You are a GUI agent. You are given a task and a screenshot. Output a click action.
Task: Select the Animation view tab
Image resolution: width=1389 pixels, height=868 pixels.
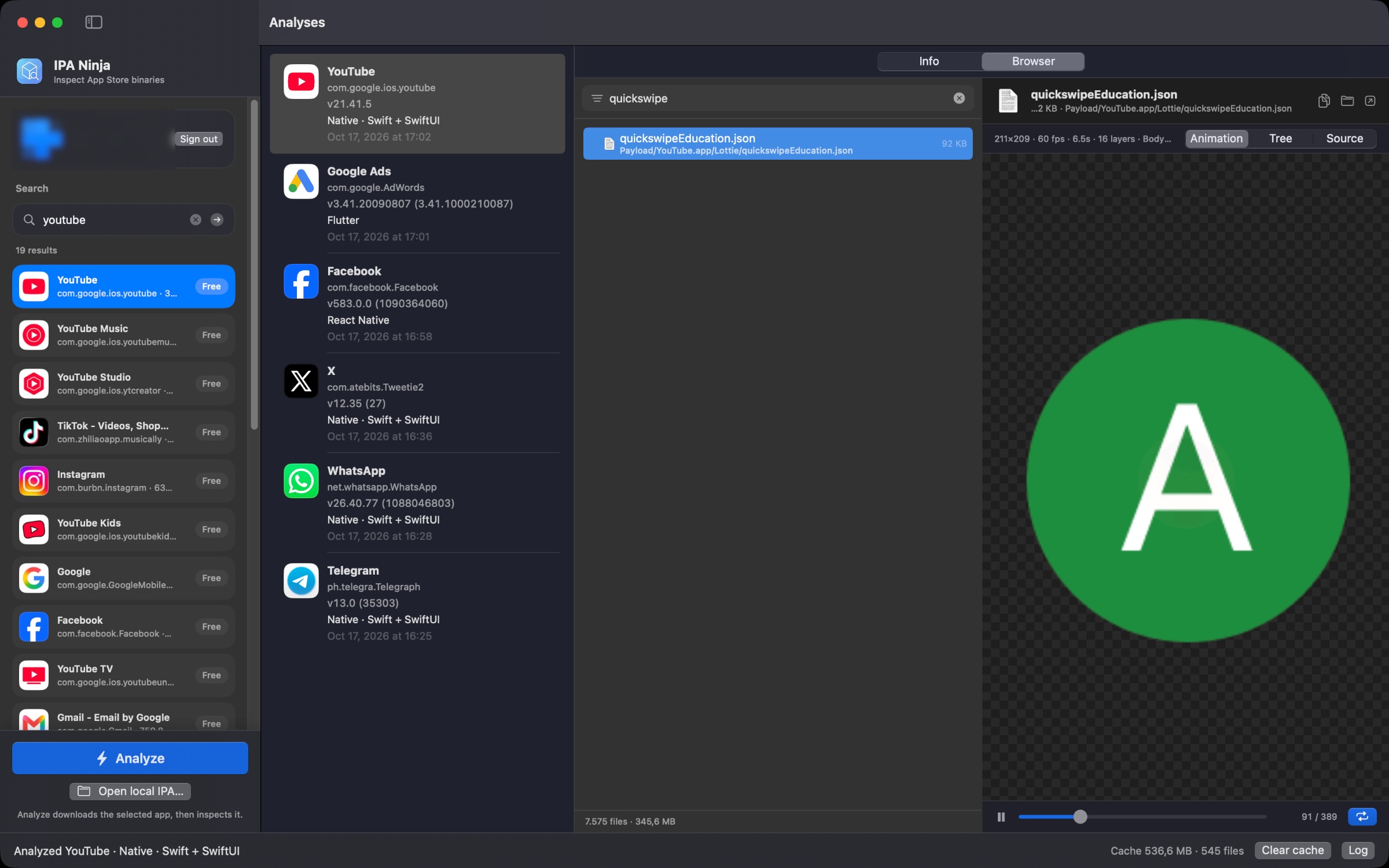click(x=1217, y=138)
